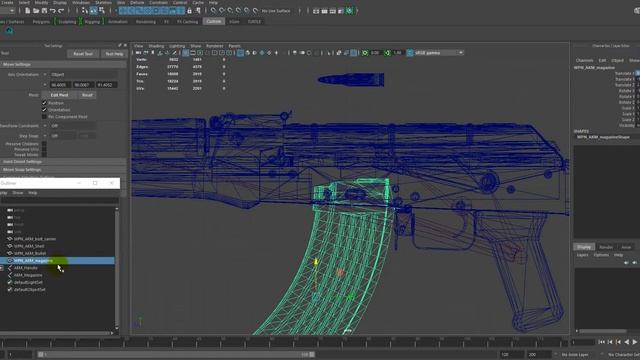640x360 pixels.
Task: Click the New Scene icon in the status line
Action: 27,11
